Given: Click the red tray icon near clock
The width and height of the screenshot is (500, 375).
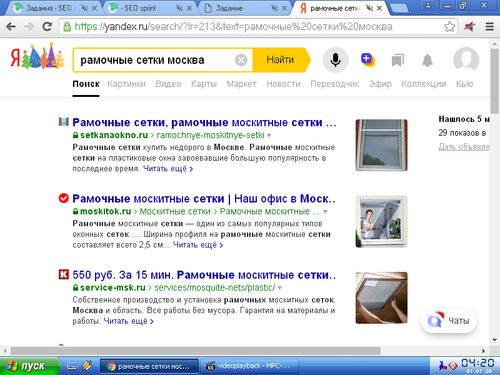Looking at the screenshot, I should coord(452,366).
